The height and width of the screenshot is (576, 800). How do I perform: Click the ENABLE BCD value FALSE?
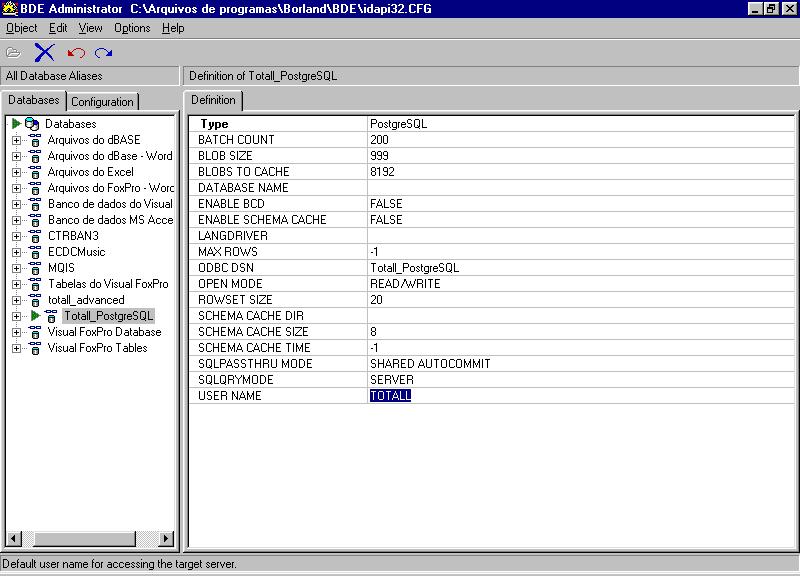386,204
